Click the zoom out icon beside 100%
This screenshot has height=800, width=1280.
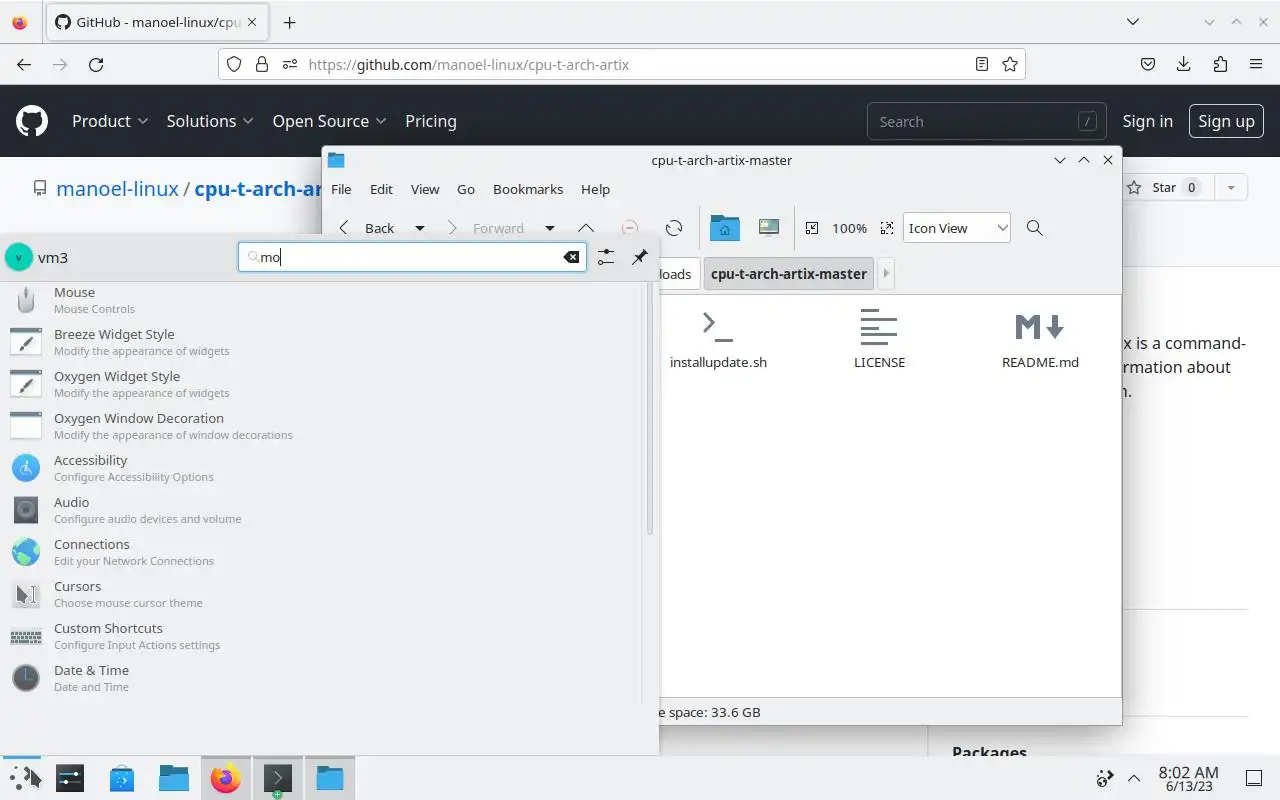pos(812,228)
